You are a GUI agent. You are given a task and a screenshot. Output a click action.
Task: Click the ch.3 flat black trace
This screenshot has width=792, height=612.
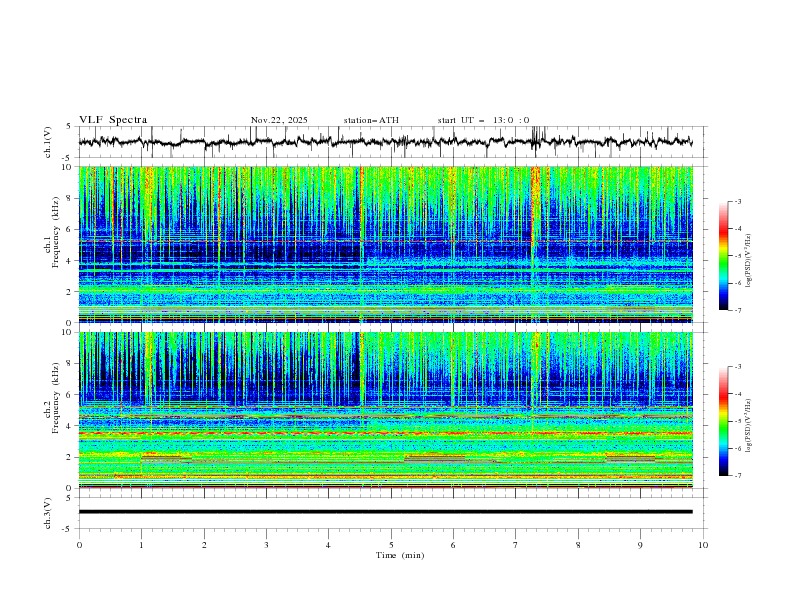pos(385,512)
